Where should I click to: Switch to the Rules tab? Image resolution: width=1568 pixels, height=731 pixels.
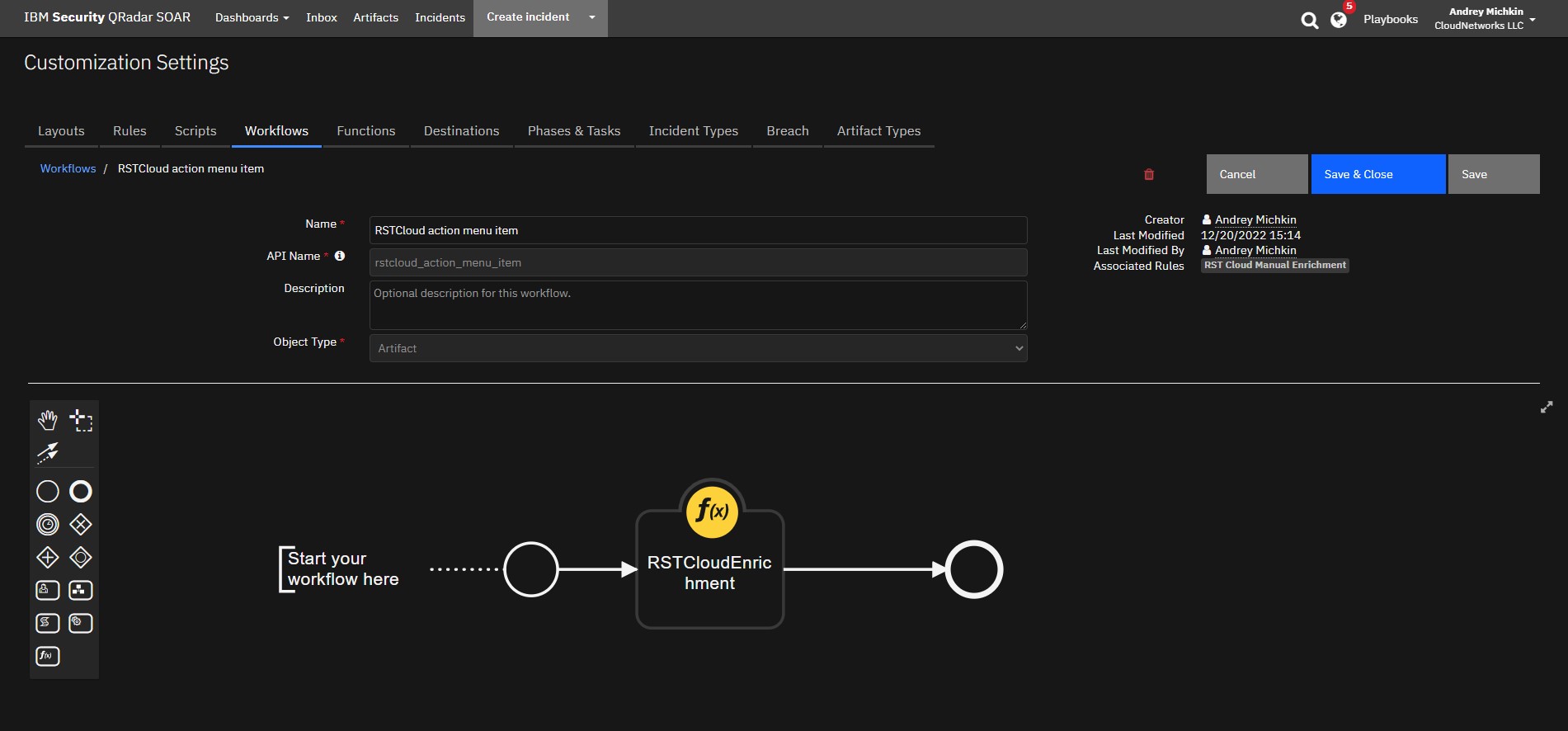coord(129,131)
